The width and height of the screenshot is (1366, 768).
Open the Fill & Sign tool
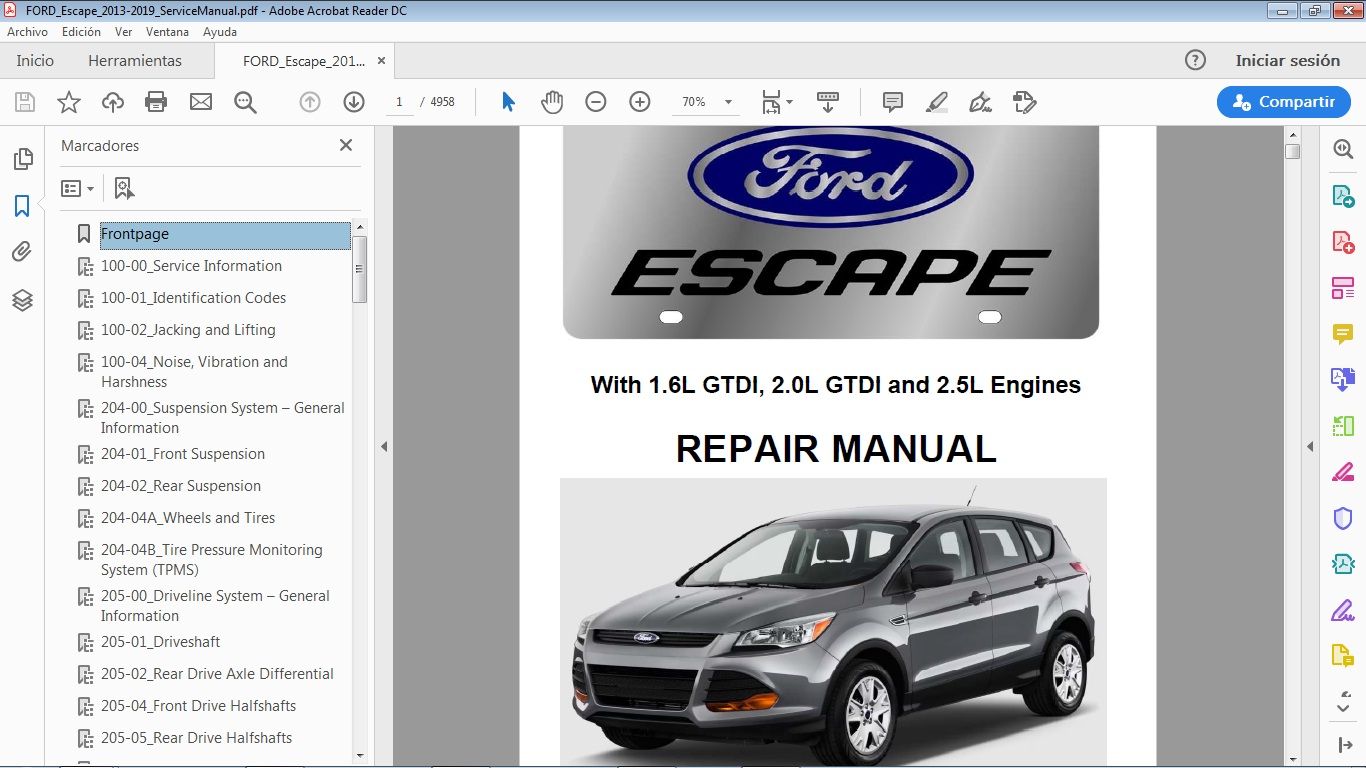(1343, 609)
